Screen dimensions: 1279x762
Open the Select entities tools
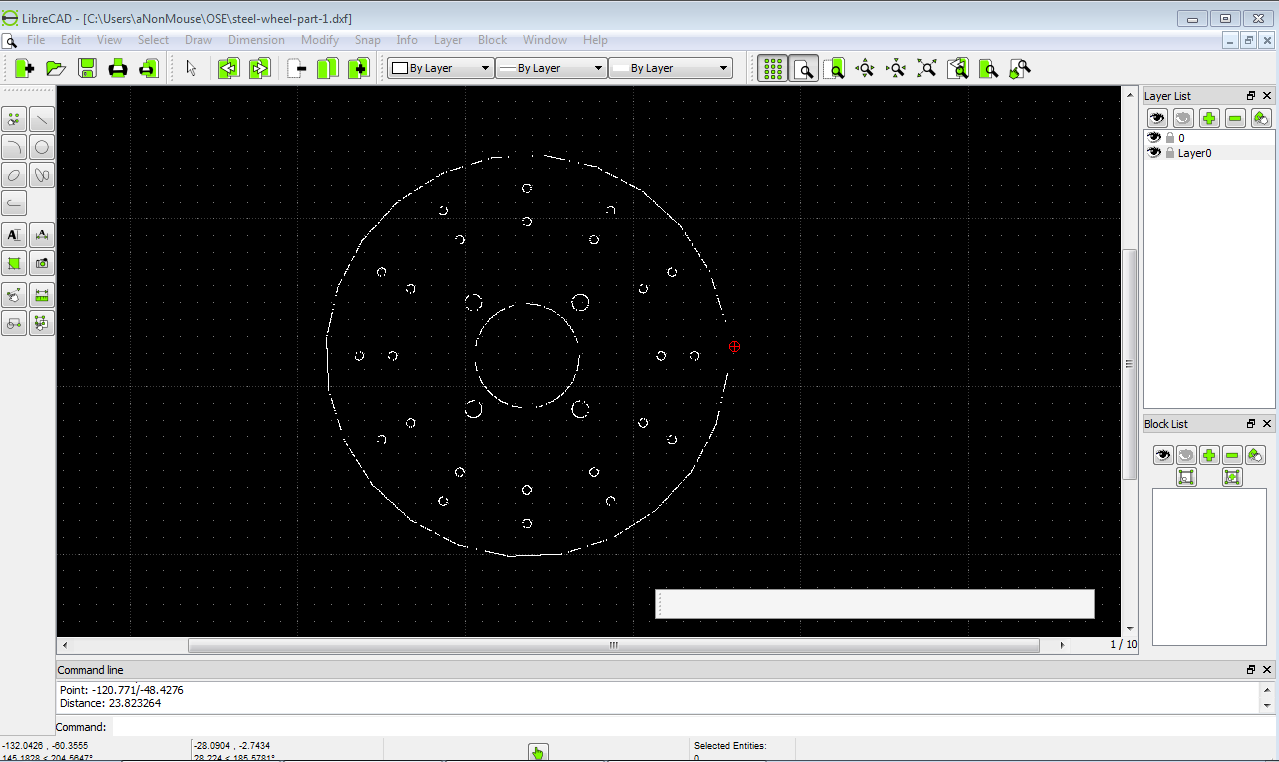pyautogui.click(x=42, y=322)
